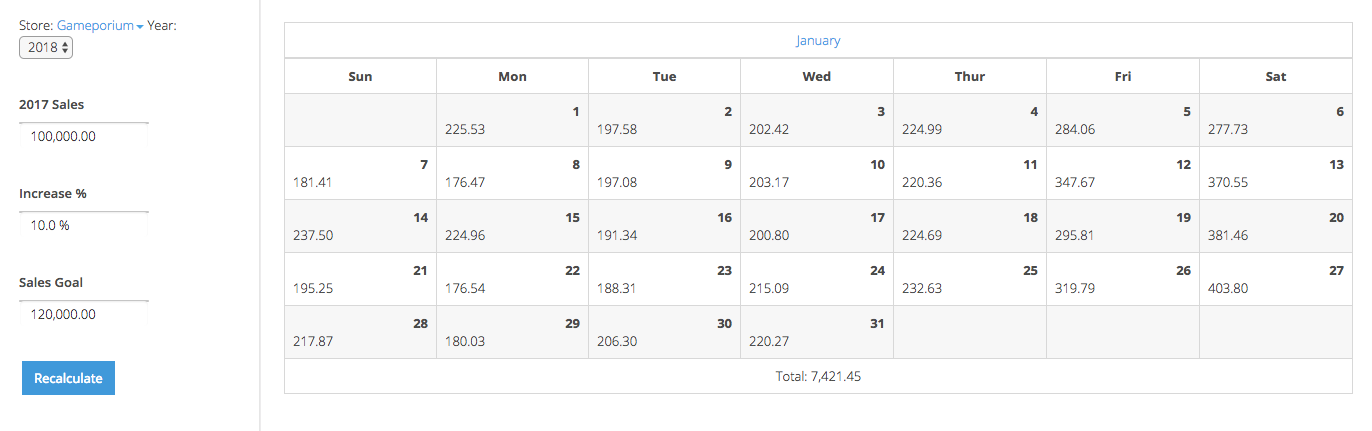Select the January 31 cell
Image resolution: width=1372 pixels, height=431 pixels.
click(x=816, y=332)
